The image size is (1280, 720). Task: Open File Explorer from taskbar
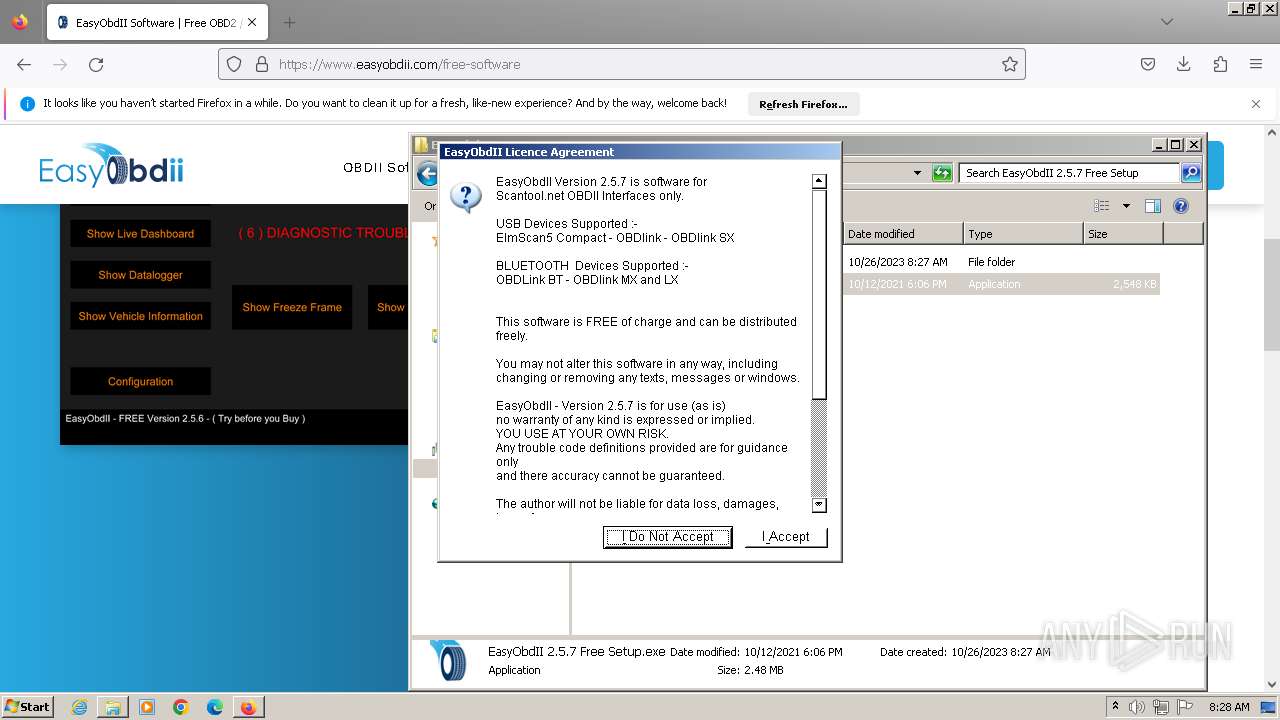tap(113, 707)
